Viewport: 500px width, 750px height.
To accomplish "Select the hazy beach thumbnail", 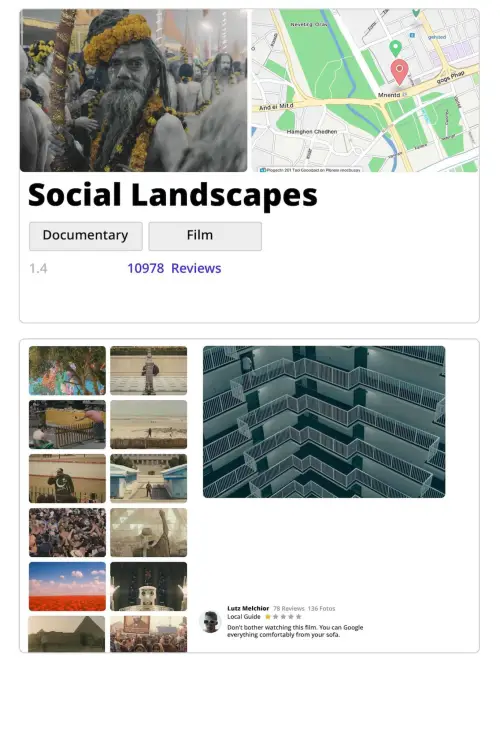I will pyautogui.click(x=149, y=425).
